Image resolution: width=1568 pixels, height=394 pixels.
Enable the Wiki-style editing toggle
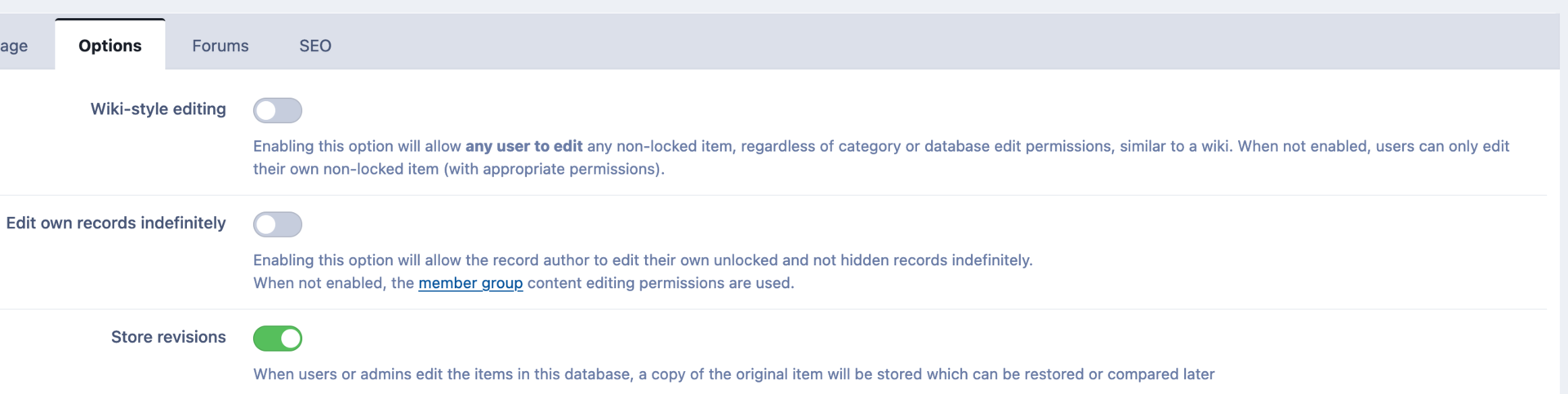tap(277, 110)
